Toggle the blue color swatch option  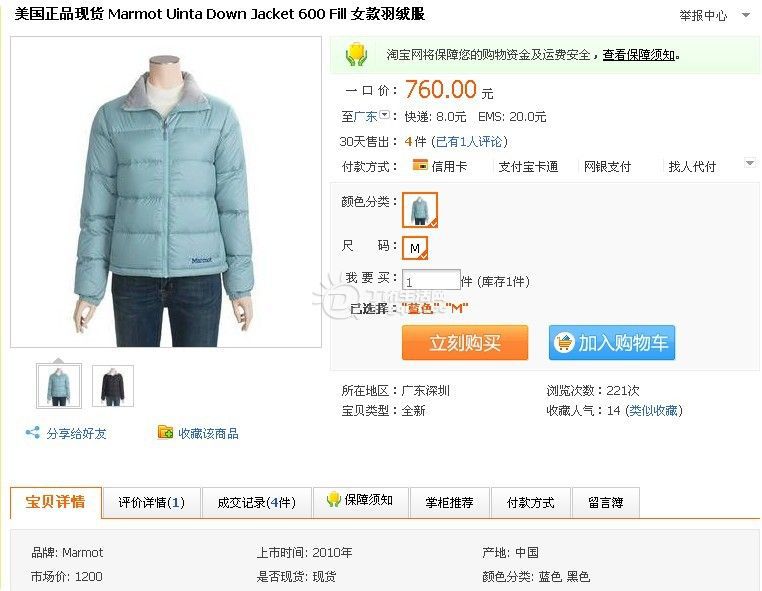[420, 209]
